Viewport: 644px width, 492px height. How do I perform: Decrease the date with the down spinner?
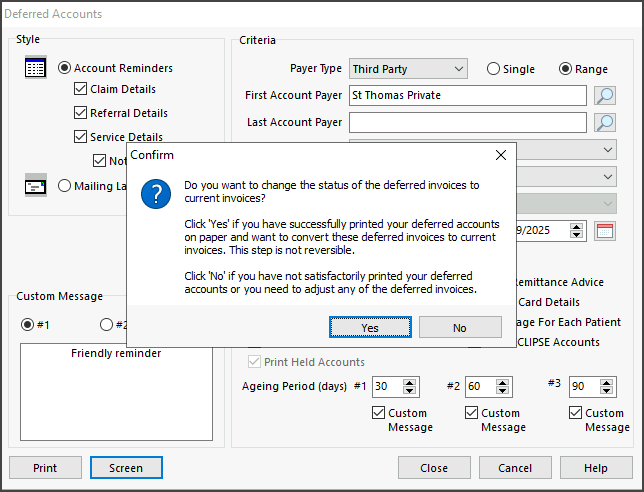click(x=576, y=235)
